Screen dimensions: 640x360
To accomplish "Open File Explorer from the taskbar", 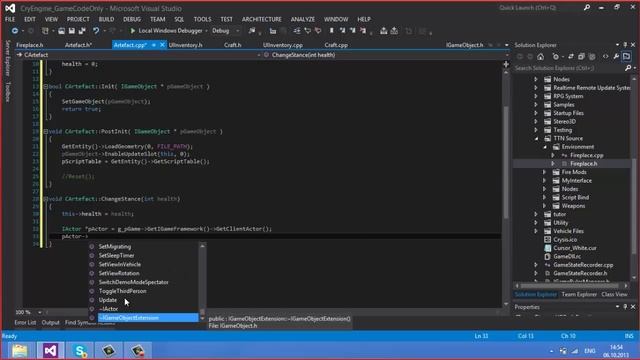I will [20, 351].
